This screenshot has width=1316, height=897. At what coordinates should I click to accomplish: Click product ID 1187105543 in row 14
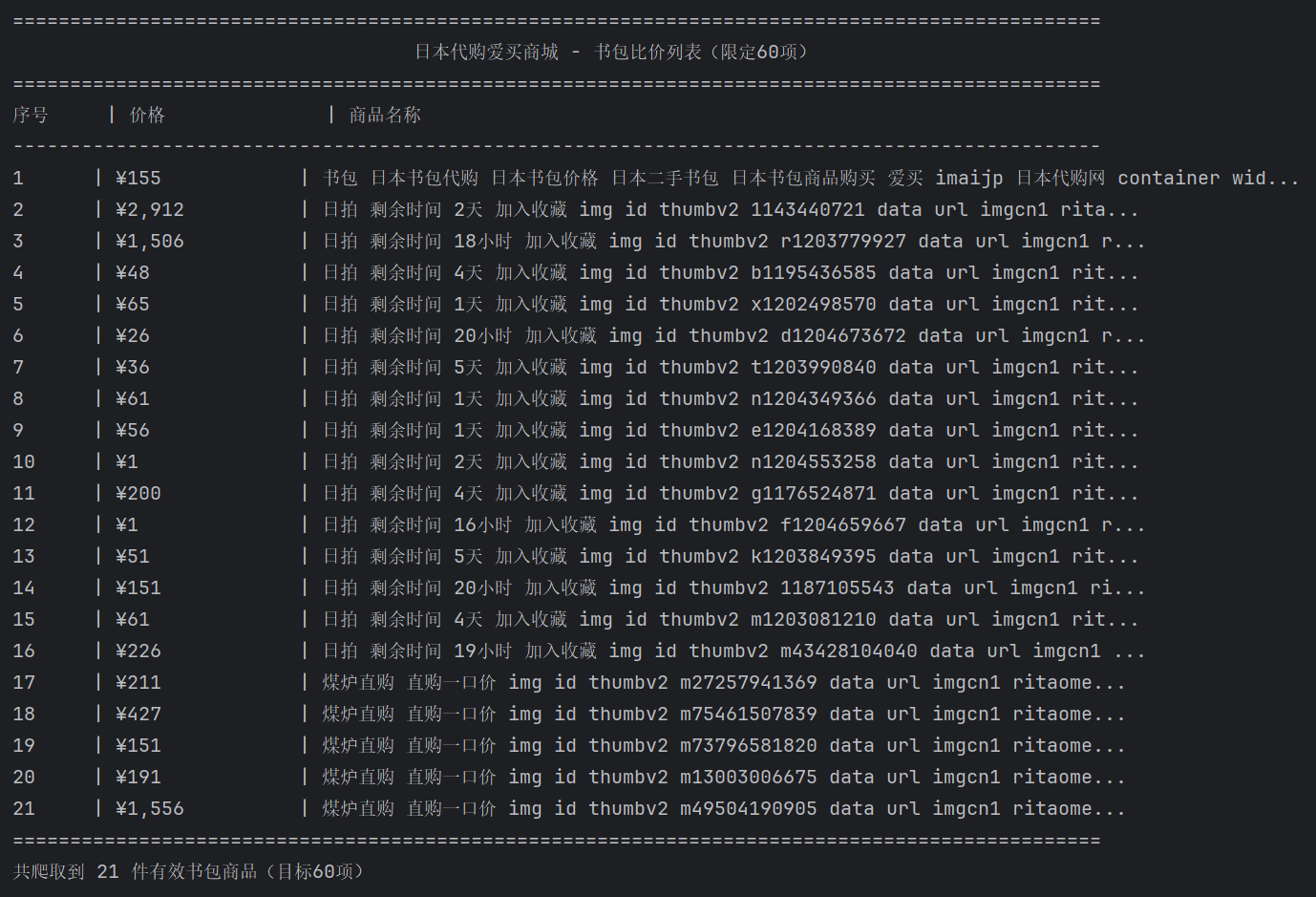click(x=838, y=587)
